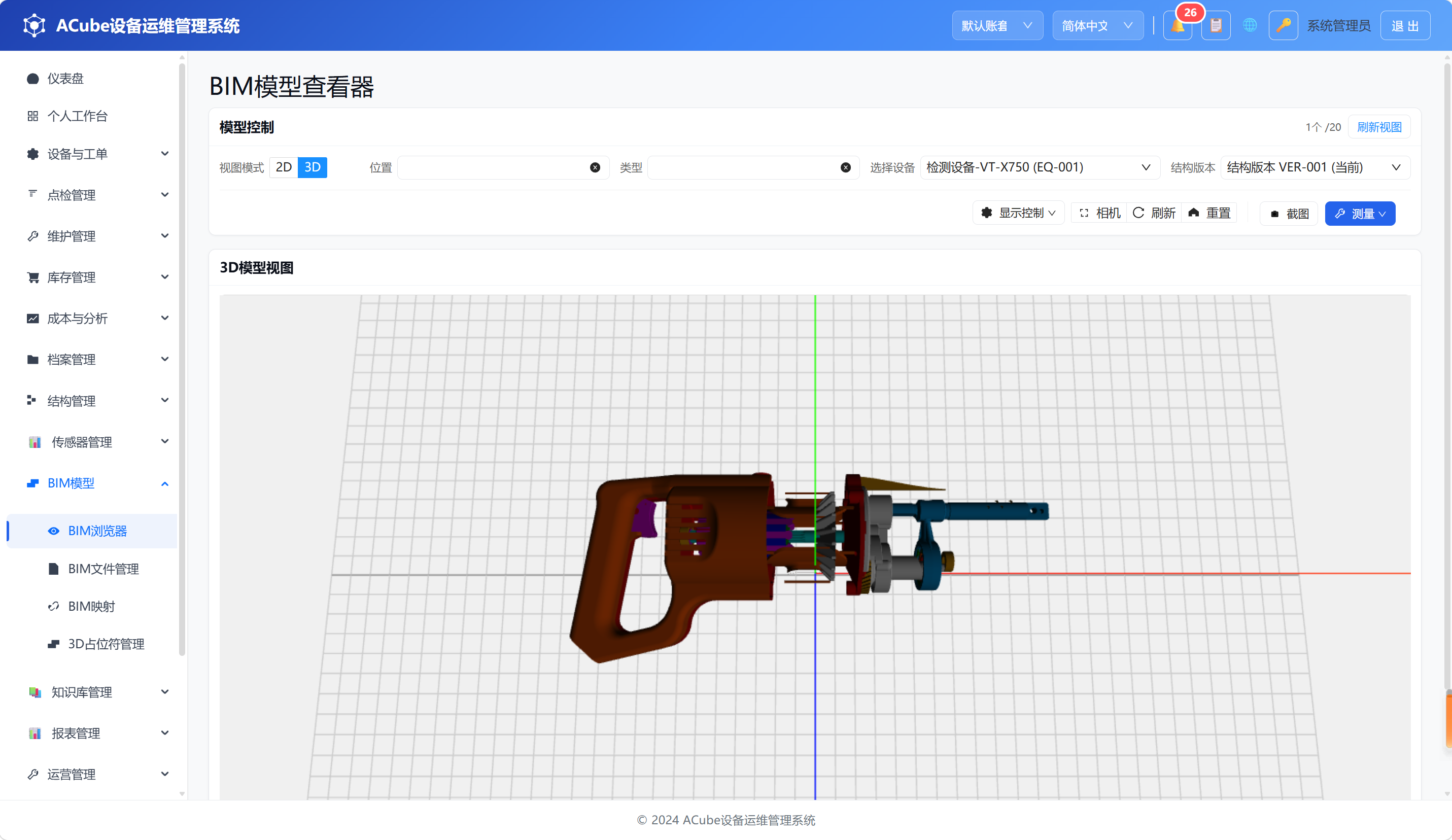Expand 库存管理 menu

click(92, 277)
